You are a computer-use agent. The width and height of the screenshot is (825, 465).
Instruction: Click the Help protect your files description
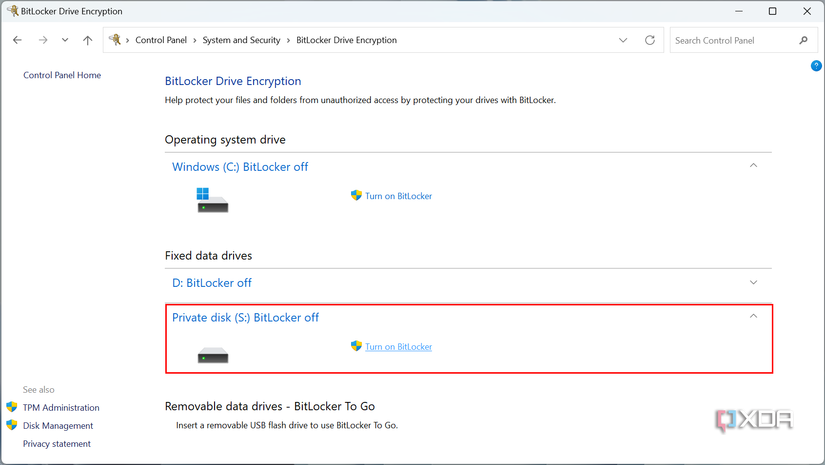[360, 100]
